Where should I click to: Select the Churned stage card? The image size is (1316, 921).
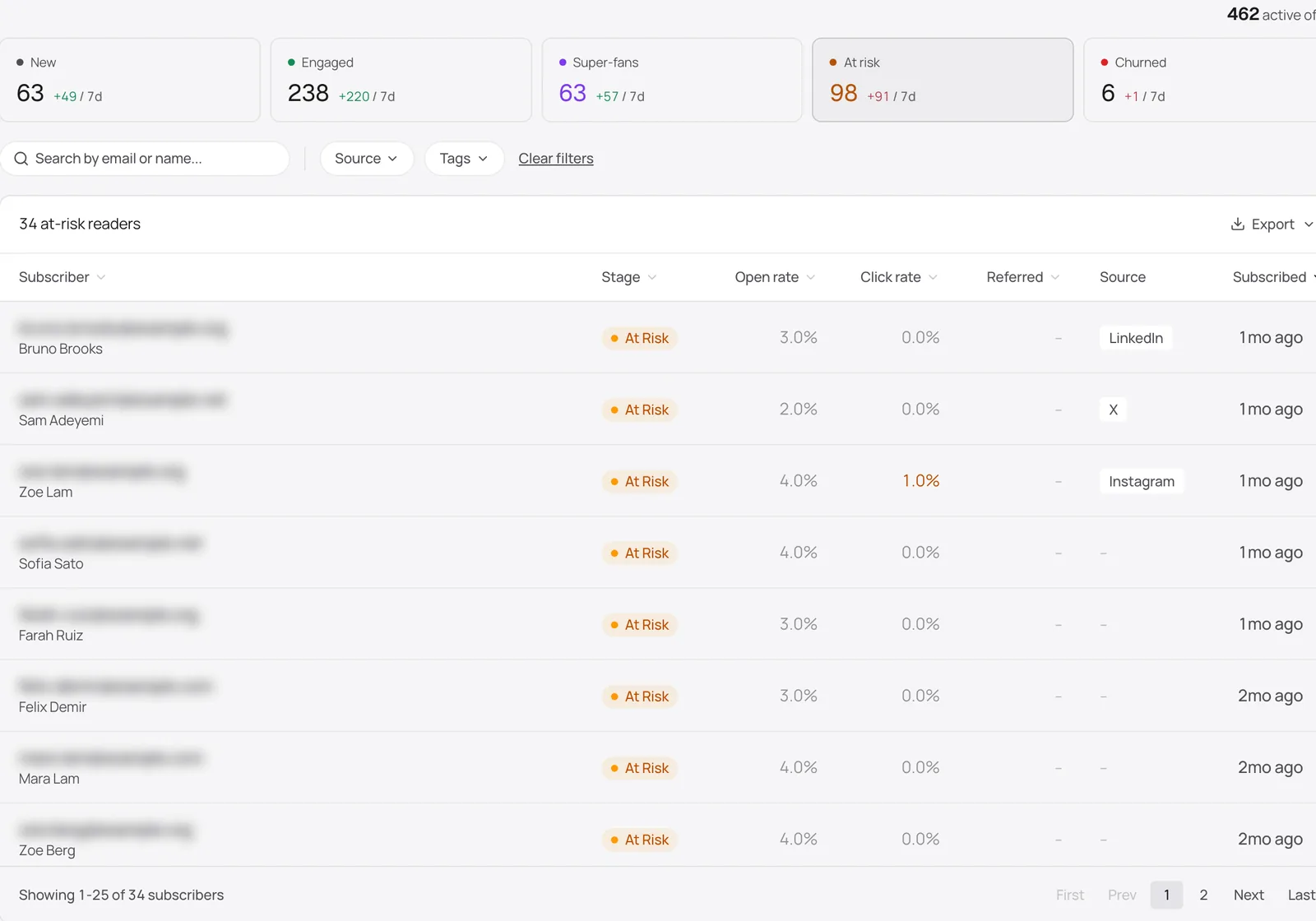pyautogui.click(x=1201, y=80)
